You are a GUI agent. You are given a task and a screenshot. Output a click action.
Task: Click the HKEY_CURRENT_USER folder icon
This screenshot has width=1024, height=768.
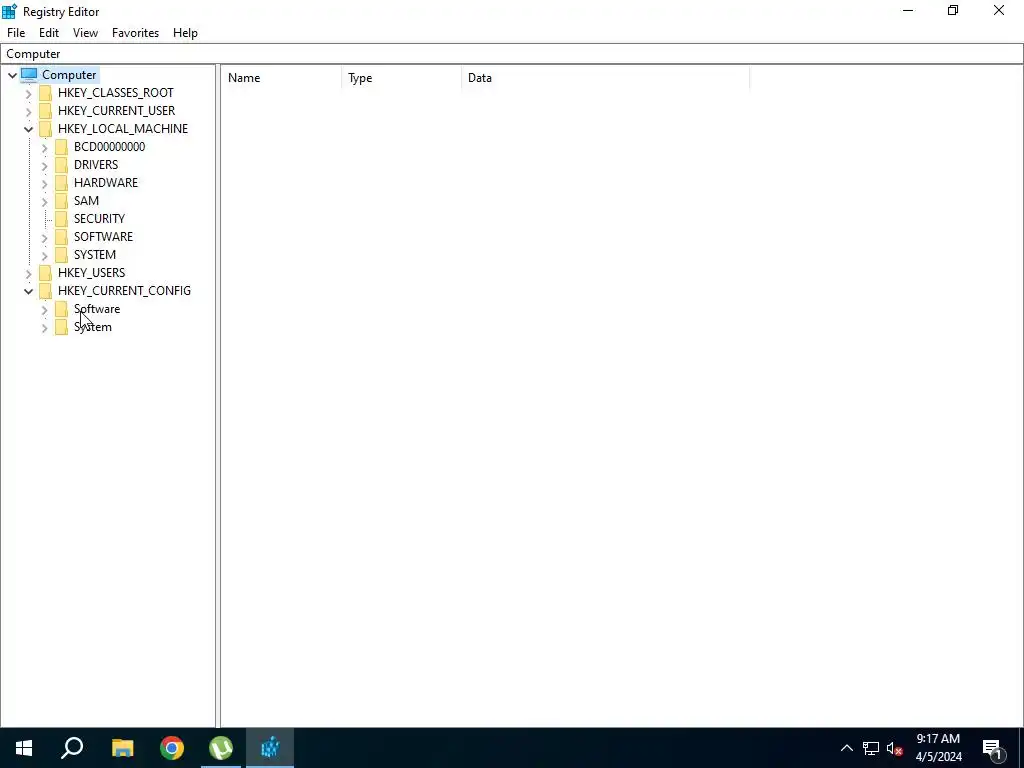click(46, 111)
